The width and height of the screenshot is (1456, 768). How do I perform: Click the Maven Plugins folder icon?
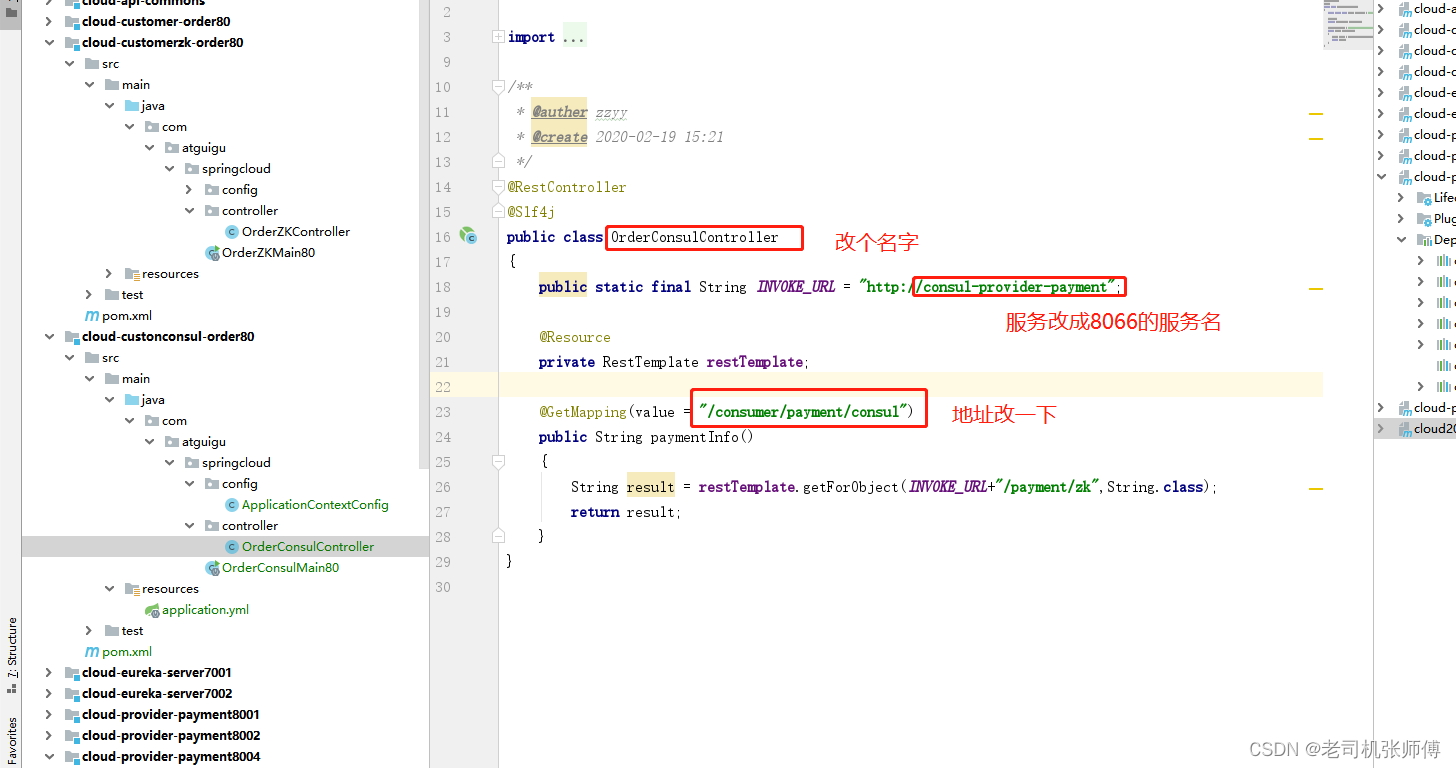pos(1423,219)
